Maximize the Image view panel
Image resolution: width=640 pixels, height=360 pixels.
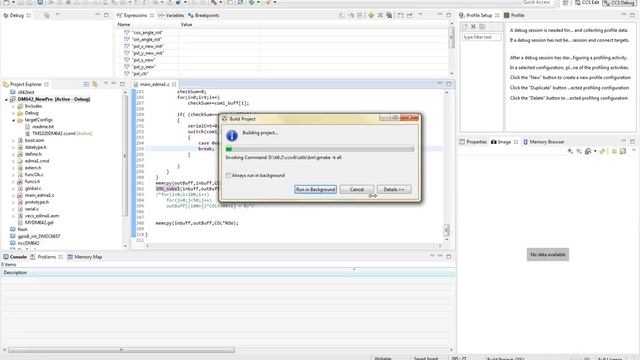[632, 142]
